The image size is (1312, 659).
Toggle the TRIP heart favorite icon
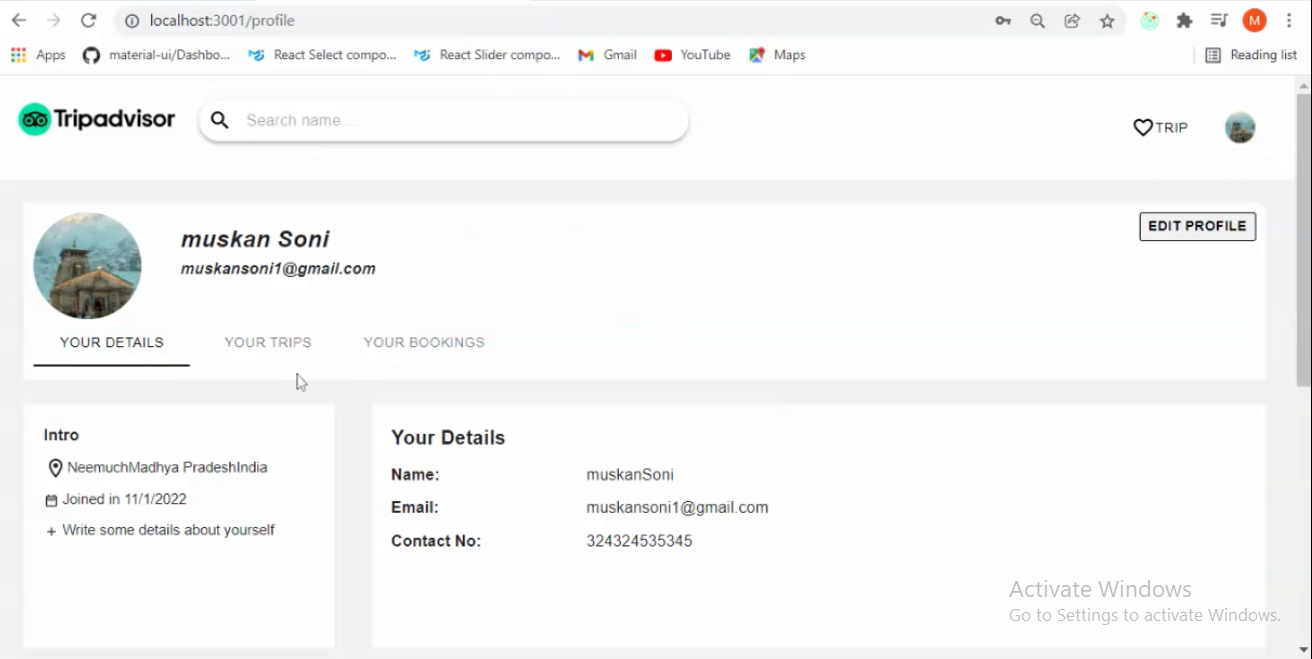point(1143,127)
